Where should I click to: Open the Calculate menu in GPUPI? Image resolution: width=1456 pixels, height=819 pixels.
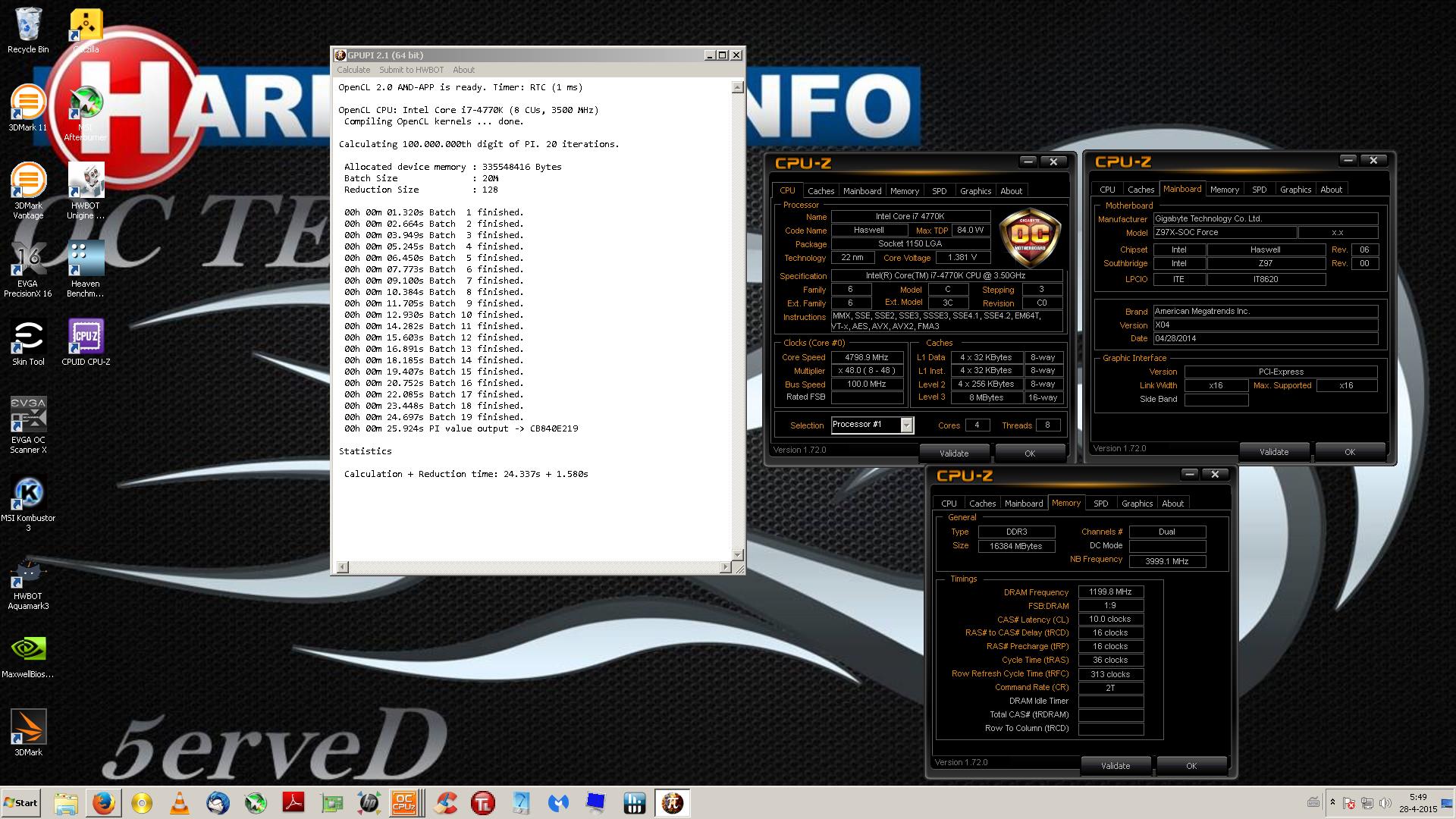(x=353, y=70)
